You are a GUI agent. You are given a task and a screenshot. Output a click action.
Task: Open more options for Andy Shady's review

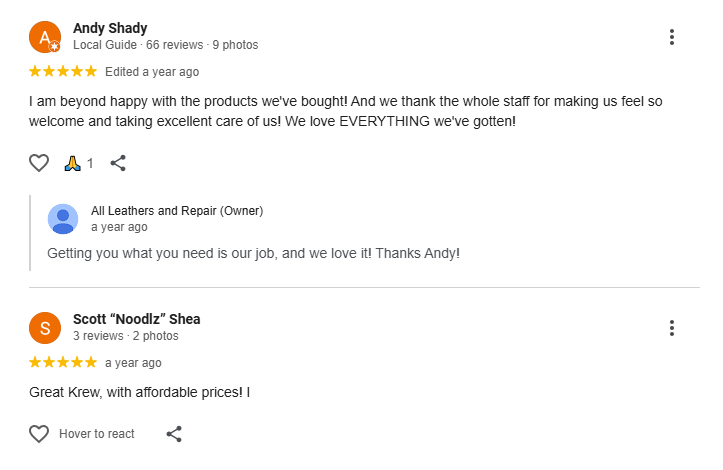coord(672,37)
